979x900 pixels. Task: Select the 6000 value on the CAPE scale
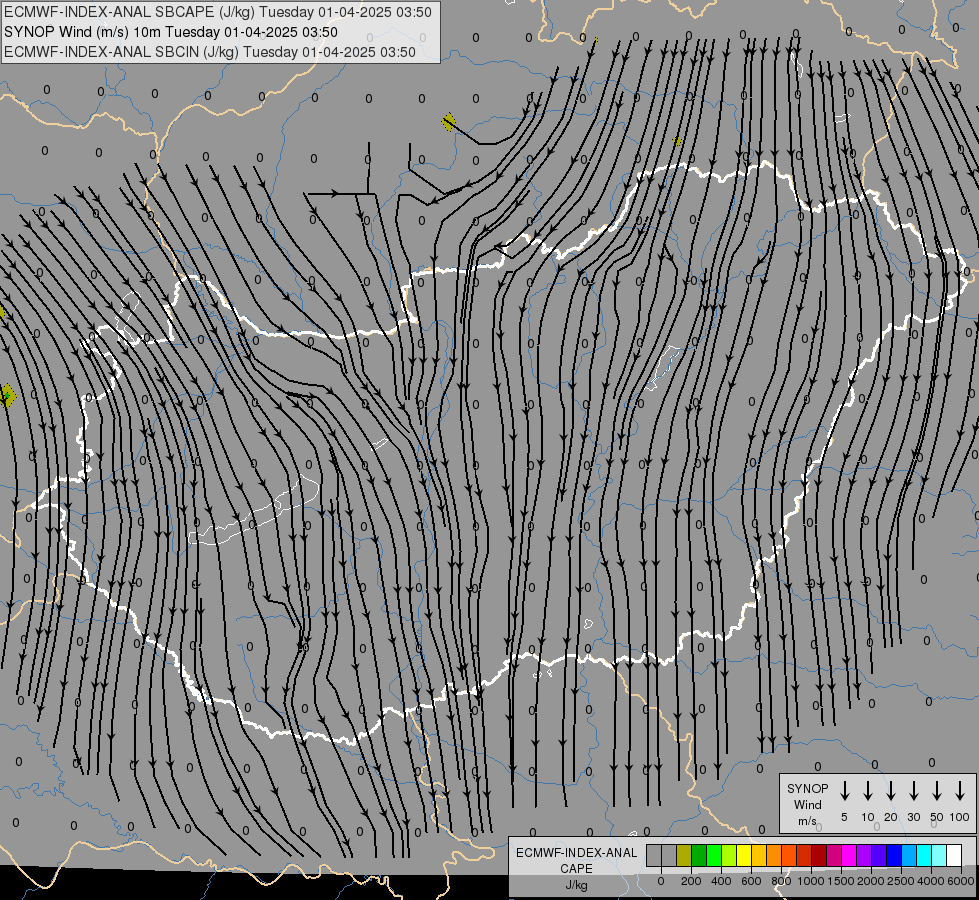(x=961, y=881)
